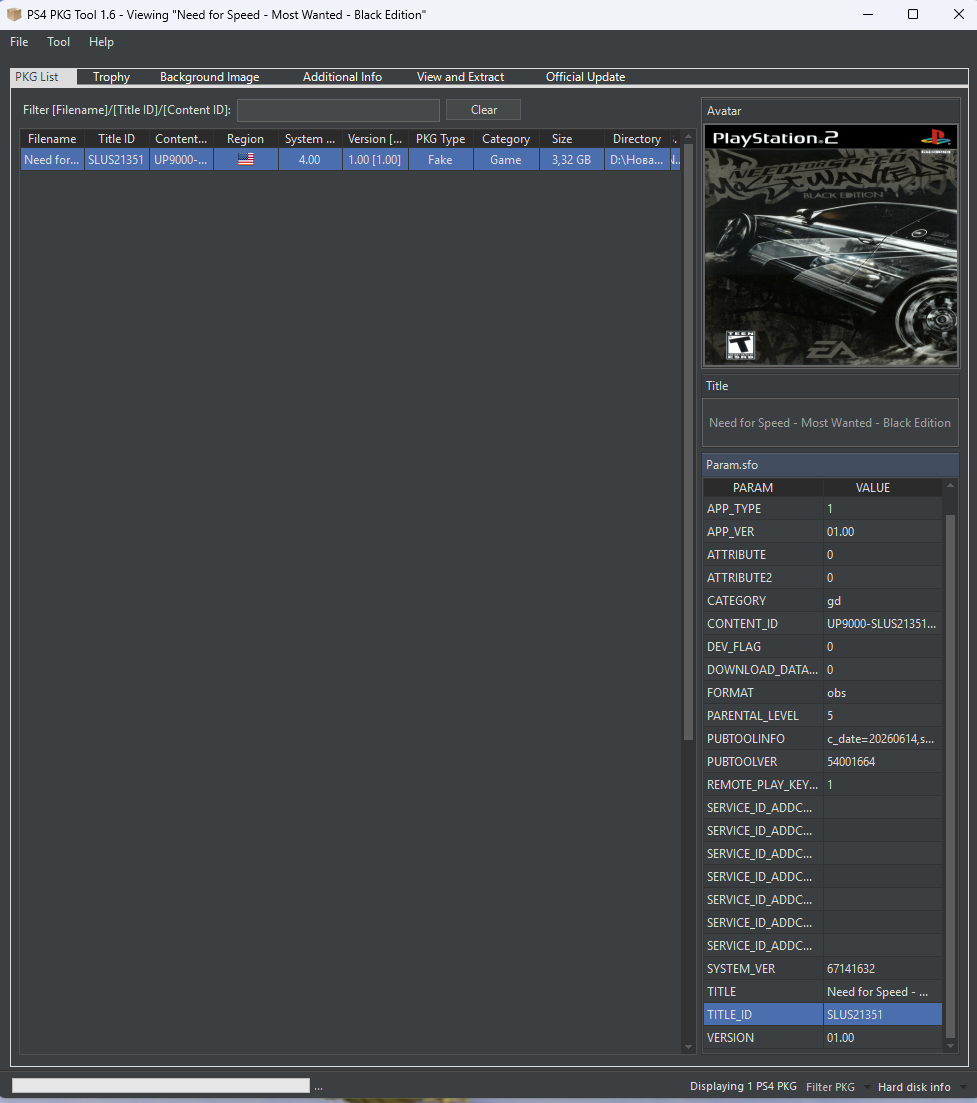The height and width of the screenshot is (1103, 977).
Task: Switch to the Background Image tab
Action: coord(210,77)
